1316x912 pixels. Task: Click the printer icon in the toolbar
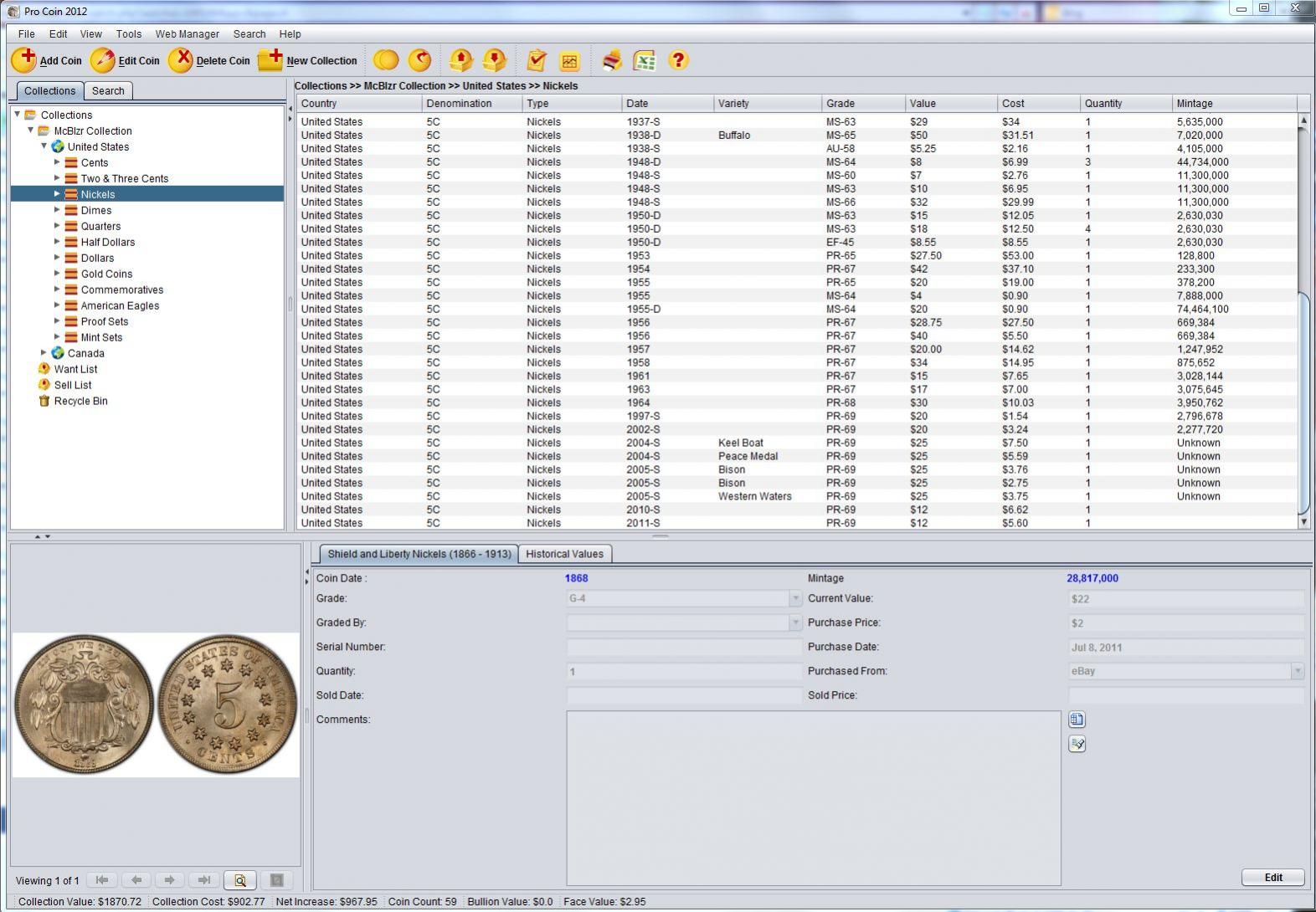(612, 60)
